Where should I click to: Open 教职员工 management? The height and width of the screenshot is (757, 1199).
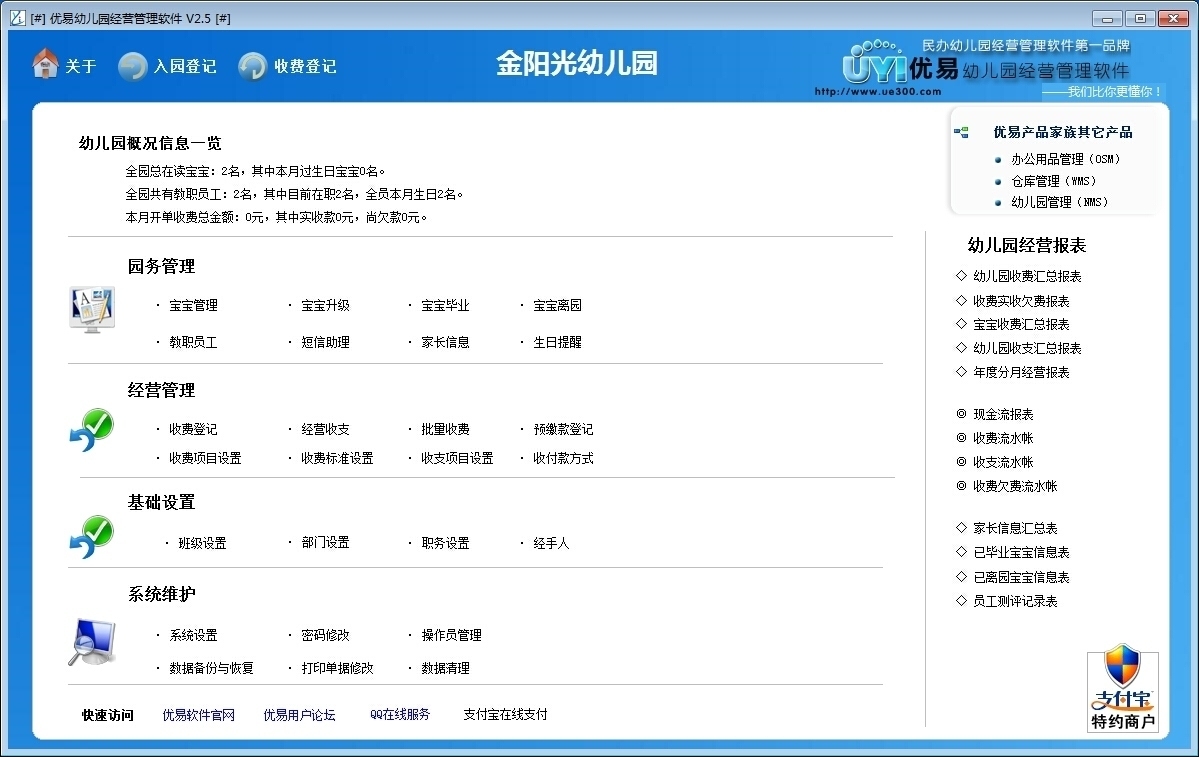193,342
